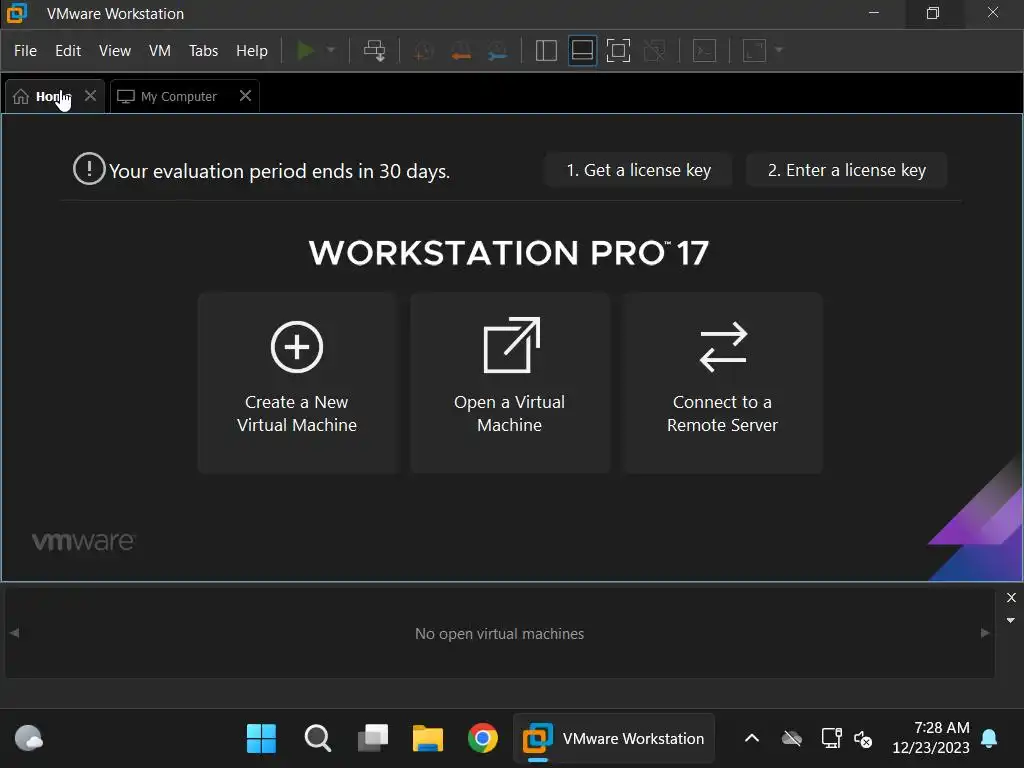Restore down the VMware Workstation window
Image resolution: width=1024 pixels, height=768 pixels.
pos(933,12)
